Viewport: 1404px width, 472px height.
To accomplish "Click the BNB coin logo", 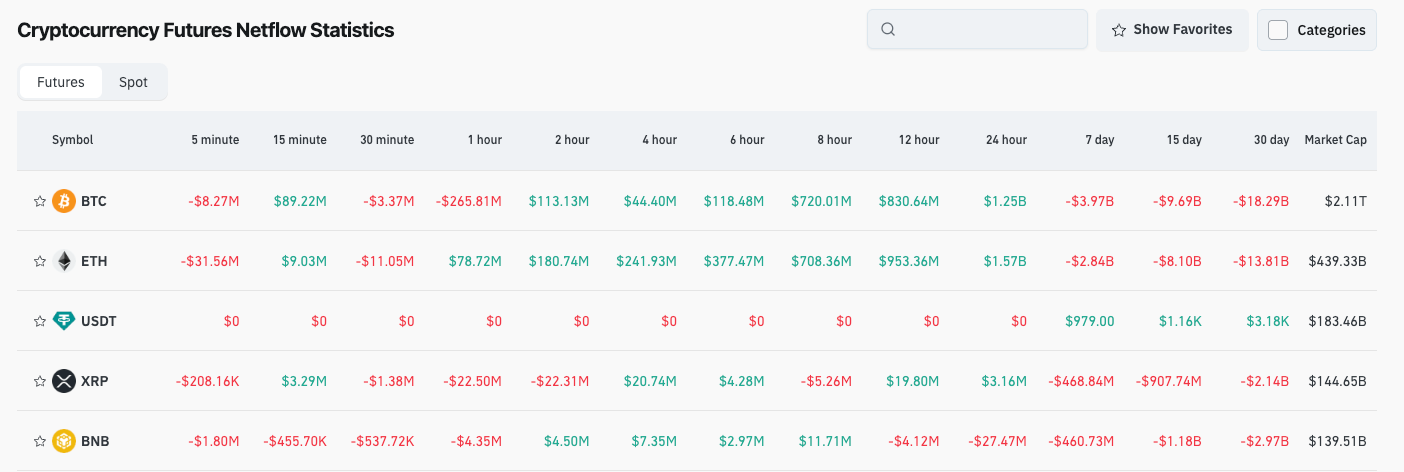I will [x=64, y=441].
